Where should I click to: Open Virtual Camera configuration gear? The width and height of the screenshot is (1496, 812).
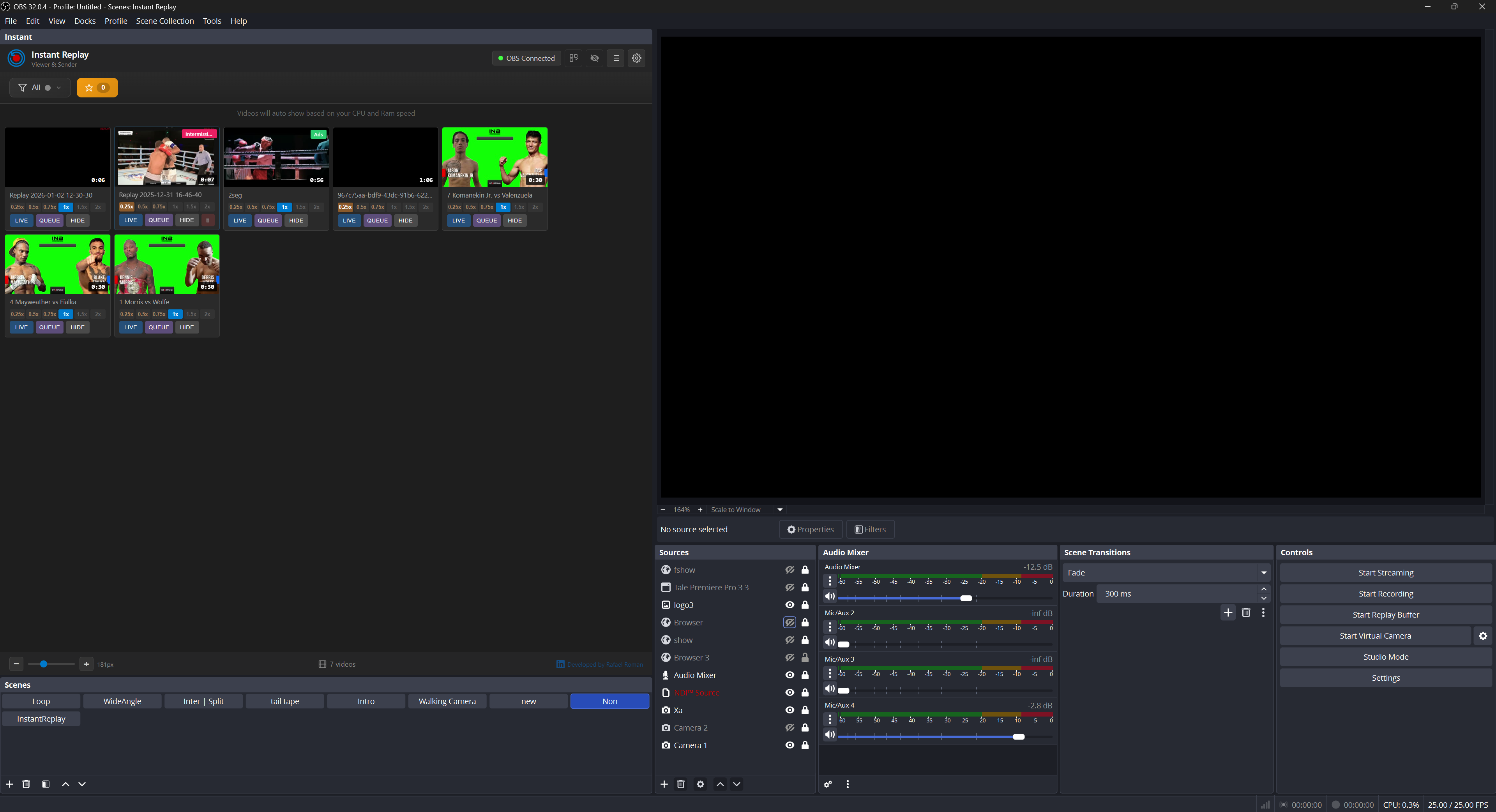pyautogui.click(x=1483, y=636)
